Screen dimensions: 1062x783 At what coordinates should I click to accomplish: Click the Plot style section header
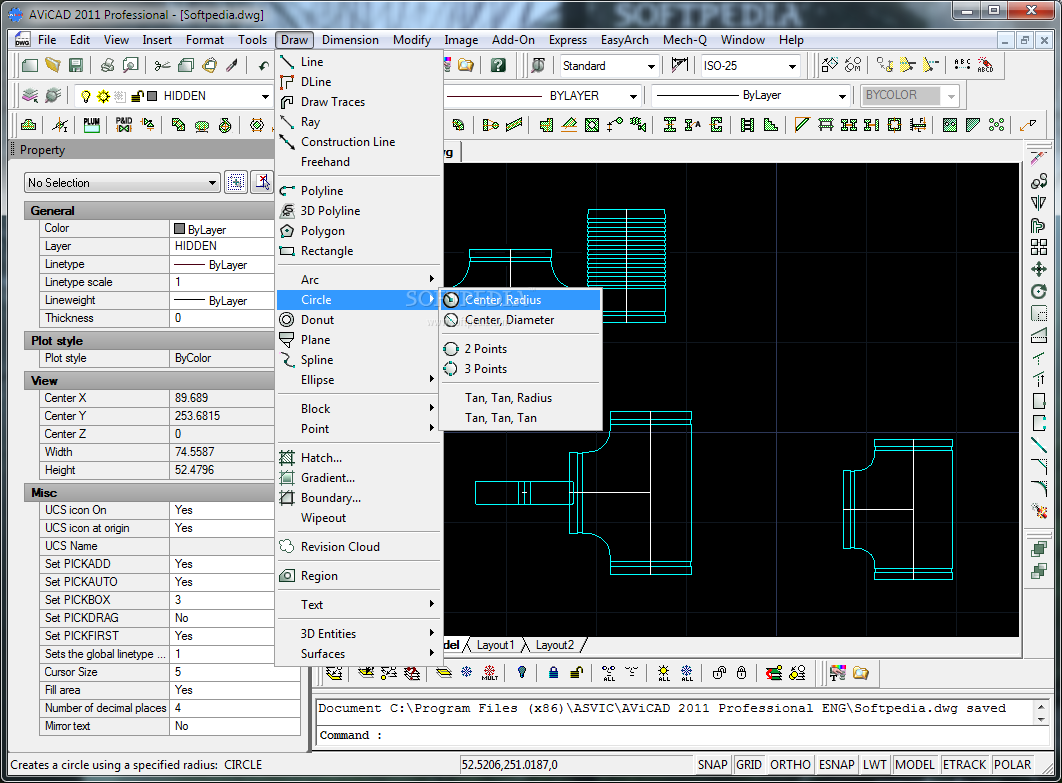pos(149,341)
